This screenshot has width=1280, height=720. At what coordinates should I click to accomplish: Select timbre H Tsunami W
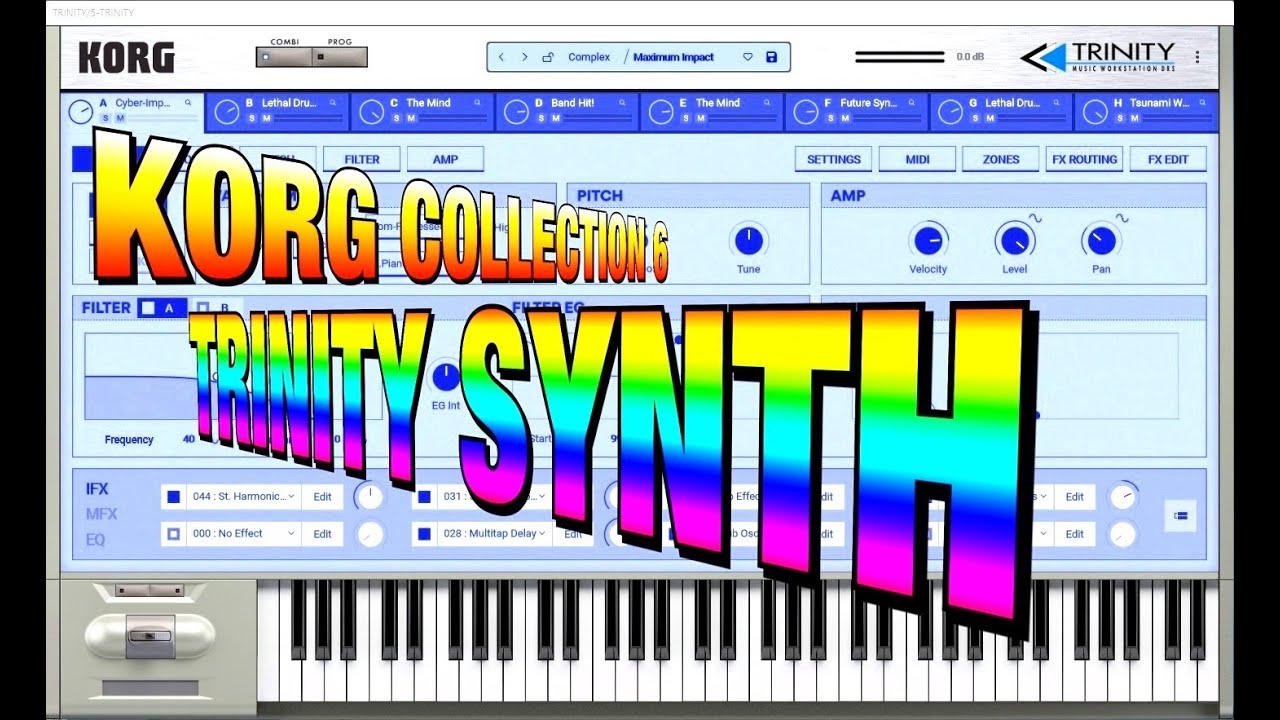click(x=1146, y=111)
